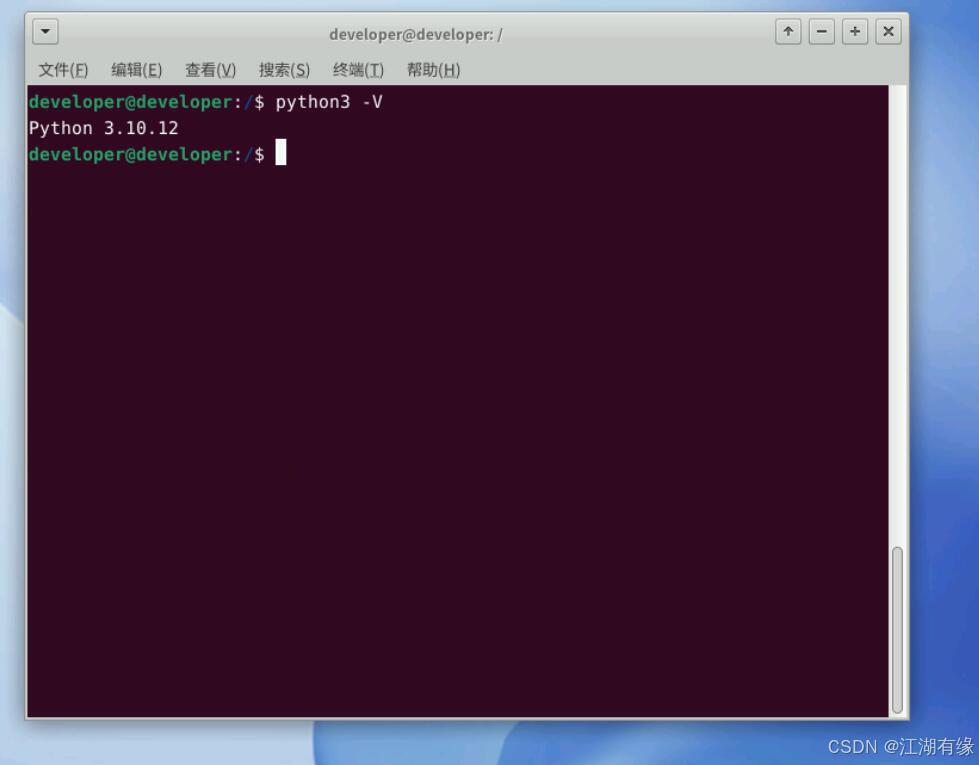Click the 'Python 3.10.12' output text

point(104,129)
